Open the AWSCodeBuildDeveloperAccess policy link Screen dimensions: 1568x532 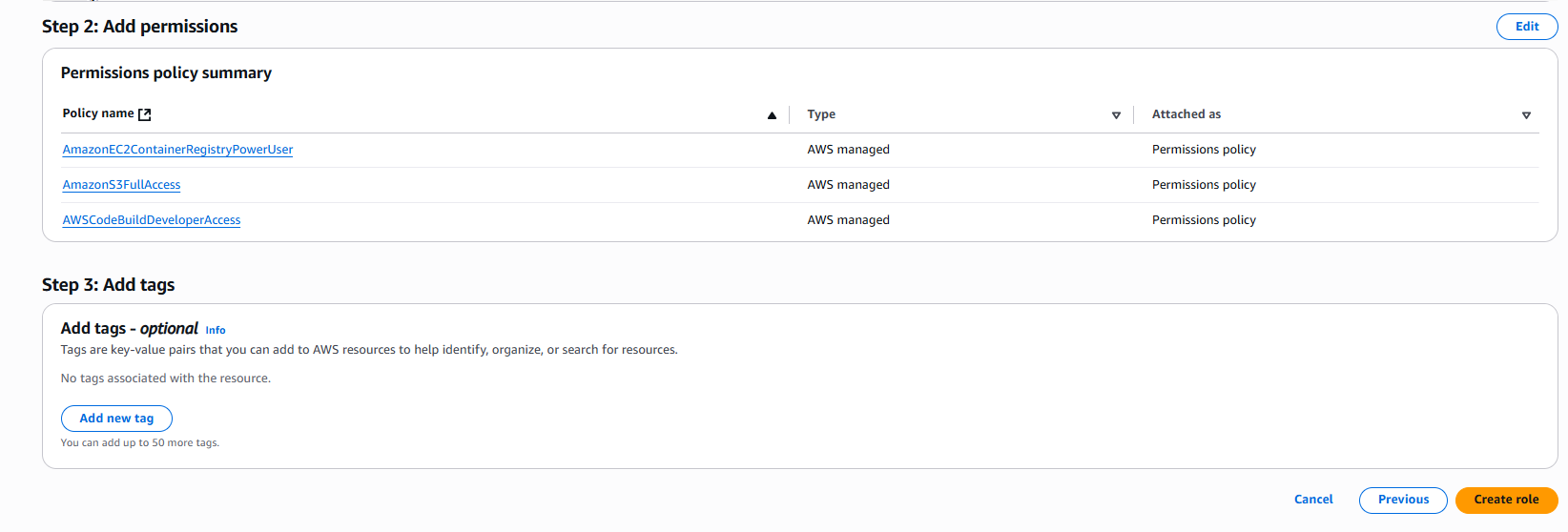tap(152, 220)
